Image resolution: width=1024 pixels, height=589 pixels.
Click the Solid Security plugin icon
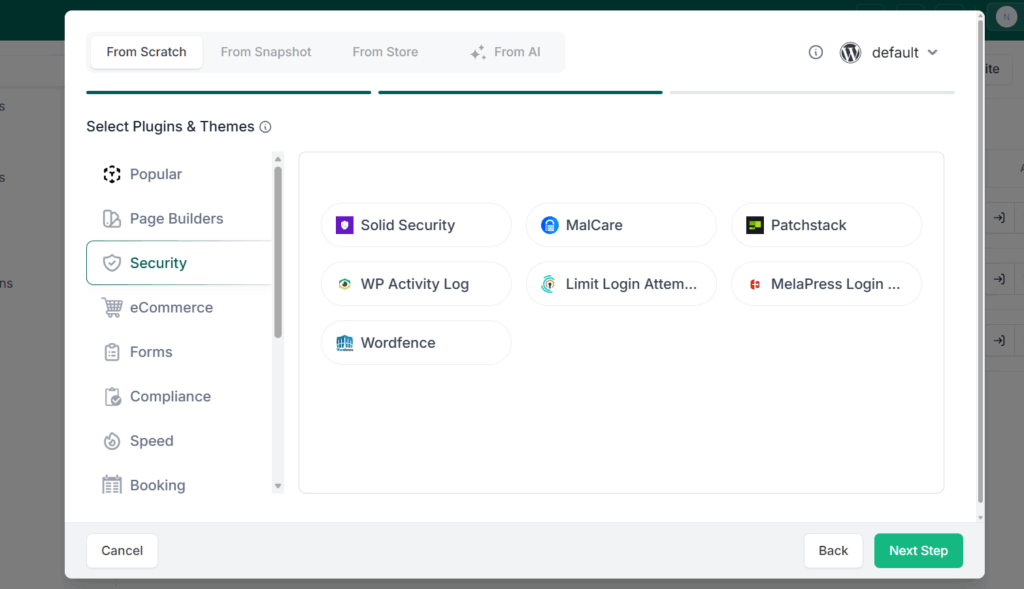[x=345, y=225]
